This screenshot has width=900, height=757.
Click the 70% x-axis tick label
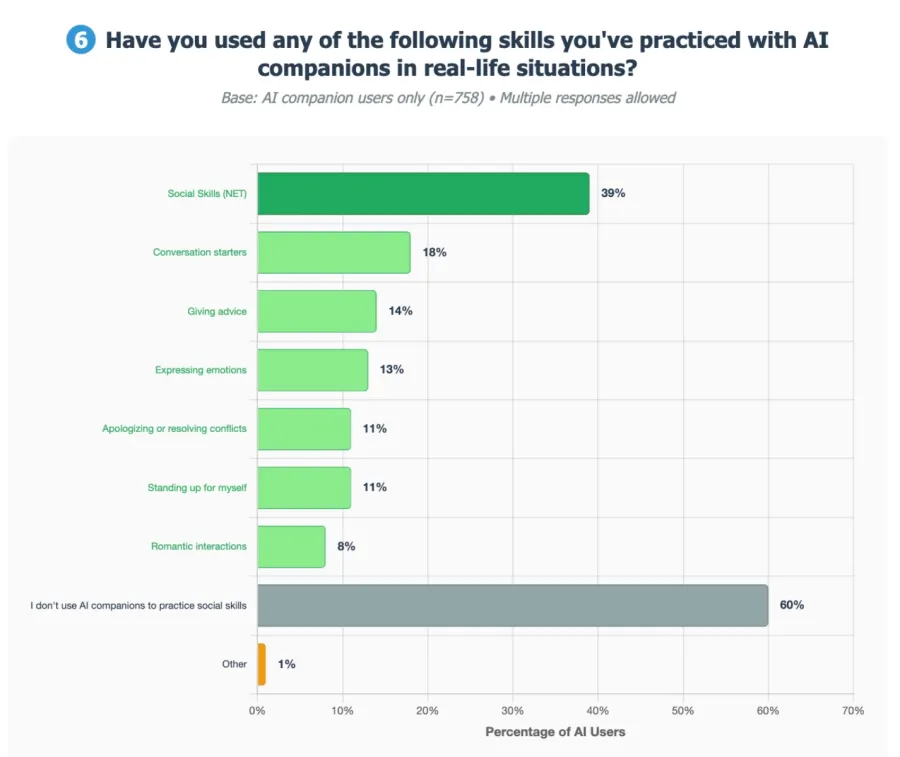click(x=852, y=710)
